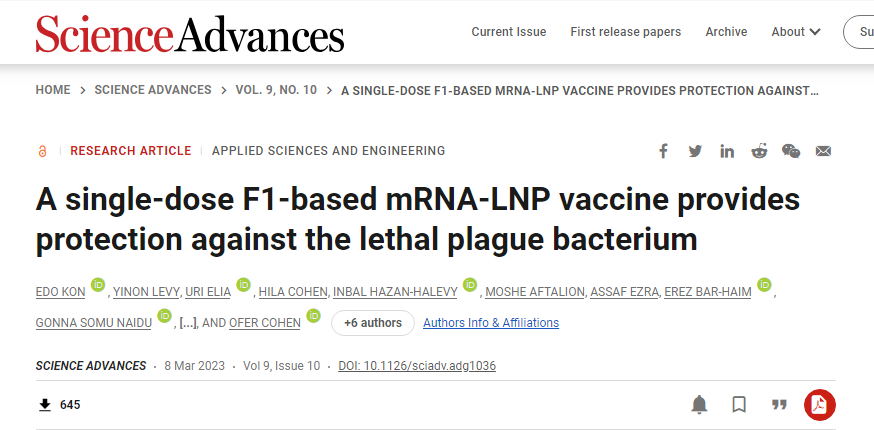Screen dimensions: 874x430
Task: Navigate to Vol. 9, No. 10 breadcrumb
Action: [x=277, y=90]
